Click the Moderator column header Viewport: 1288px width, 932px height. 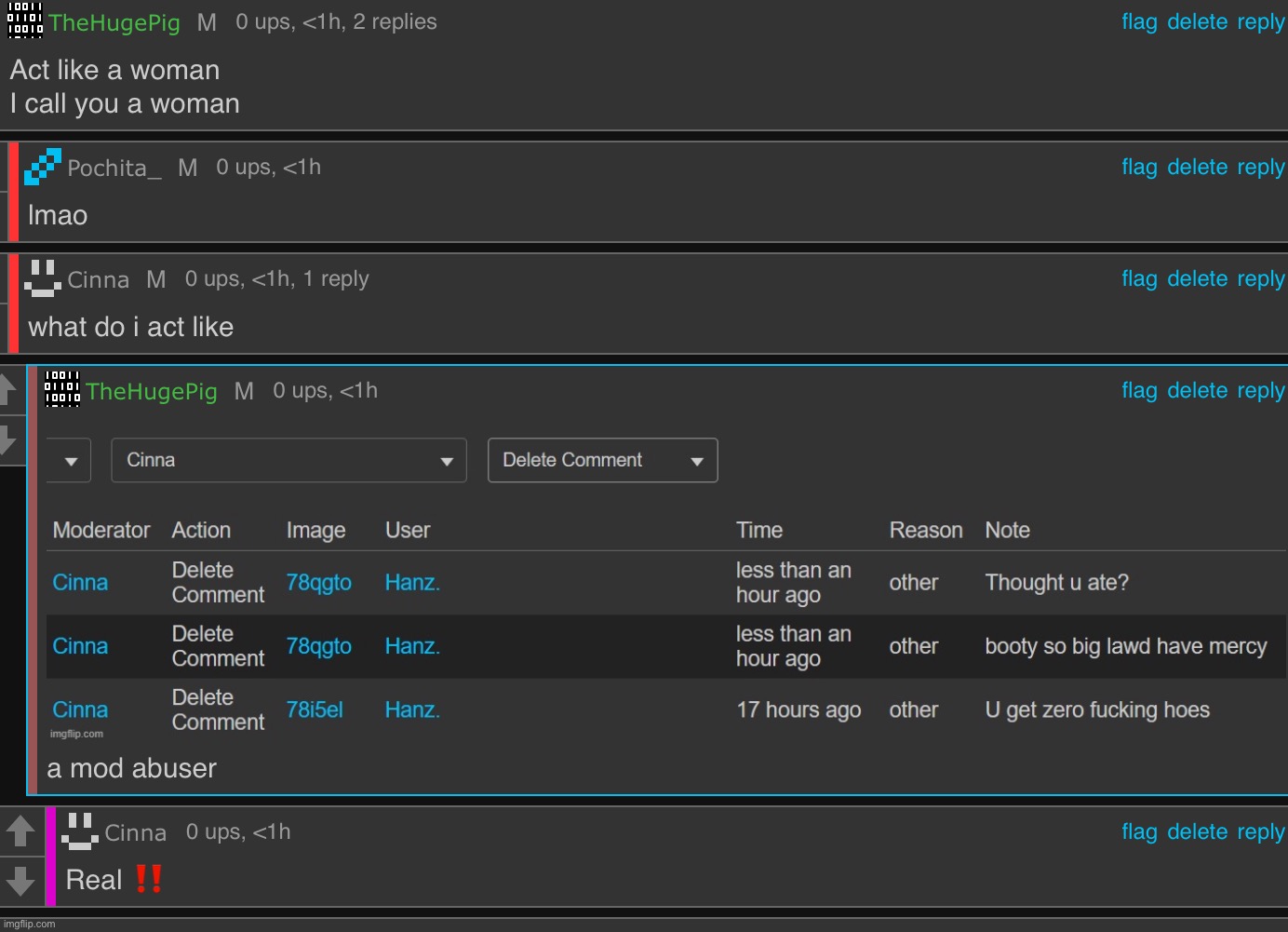coord(101,530)
